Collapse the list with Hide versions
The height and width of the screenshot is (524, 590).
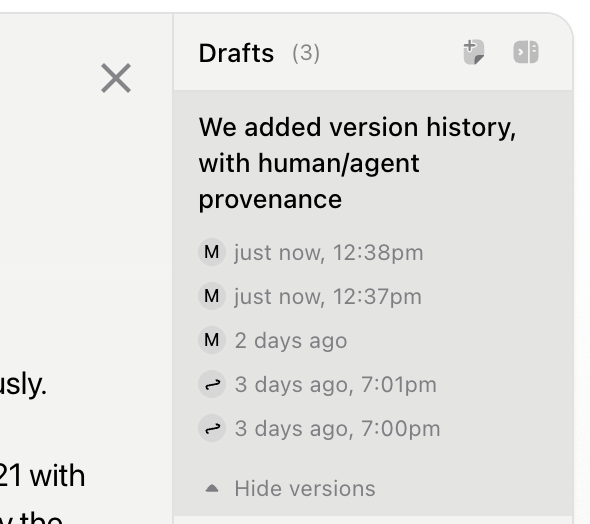pos(305,489)
